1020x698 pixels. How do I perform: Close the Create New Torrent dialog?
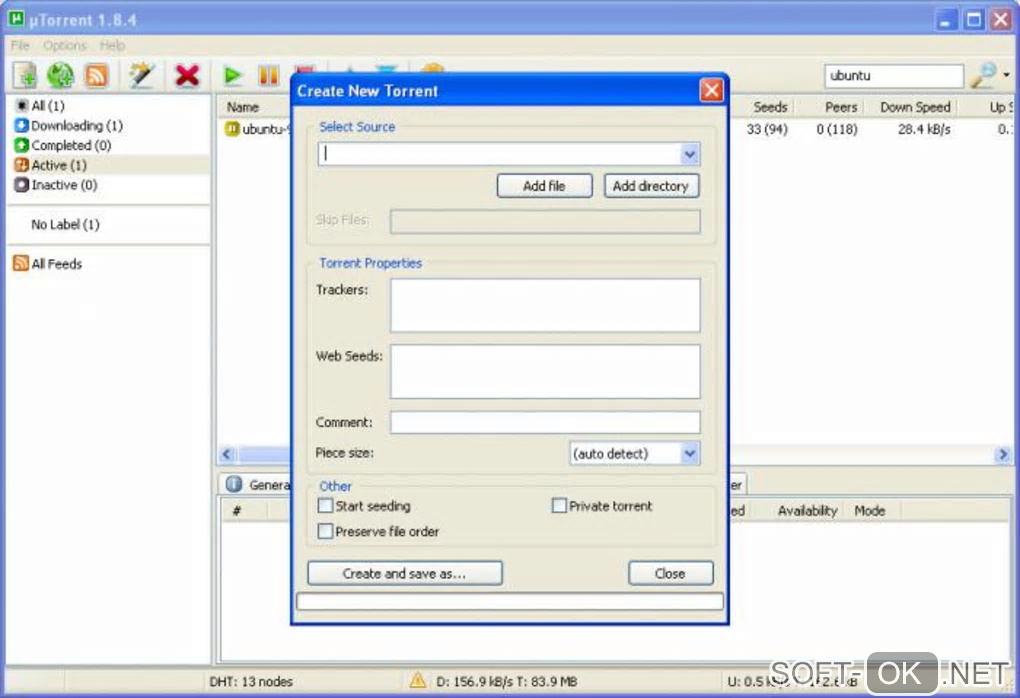coord(711,90)
